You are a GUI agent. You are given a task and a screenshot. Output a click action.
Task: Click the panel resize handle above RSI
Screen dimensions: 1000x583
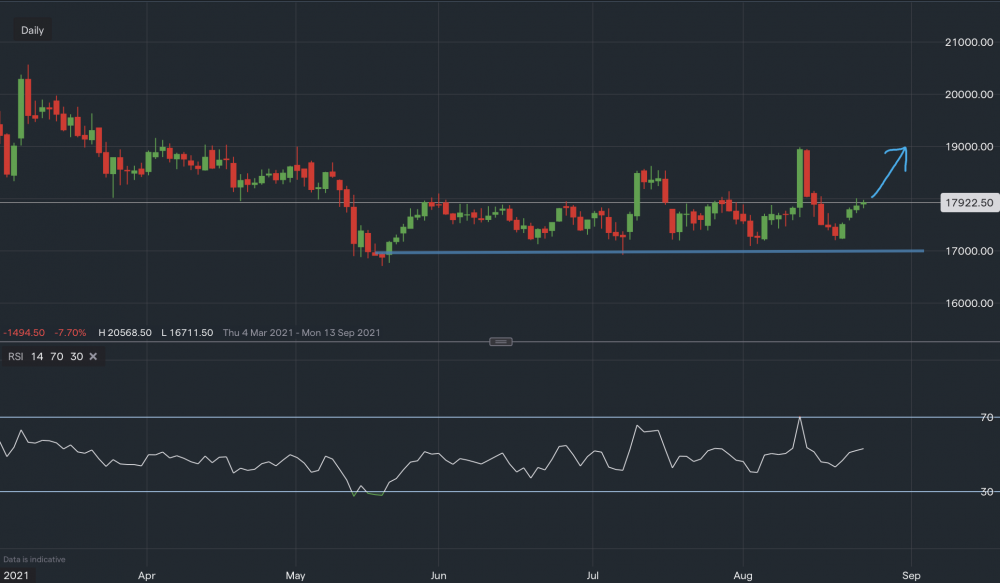pos(501,341)
